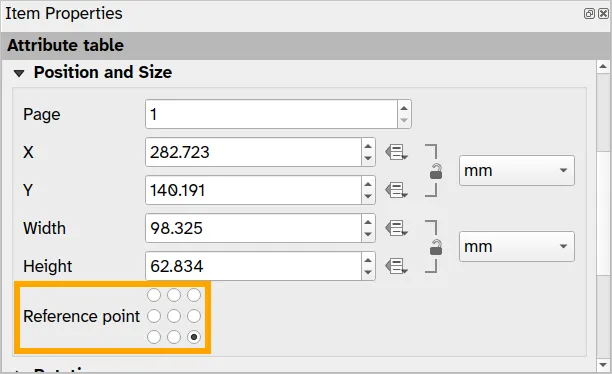The width and height of the screenshot is (612, 374).
Task: Click the panel scrollbar down arrow
Action: [603, 365]
